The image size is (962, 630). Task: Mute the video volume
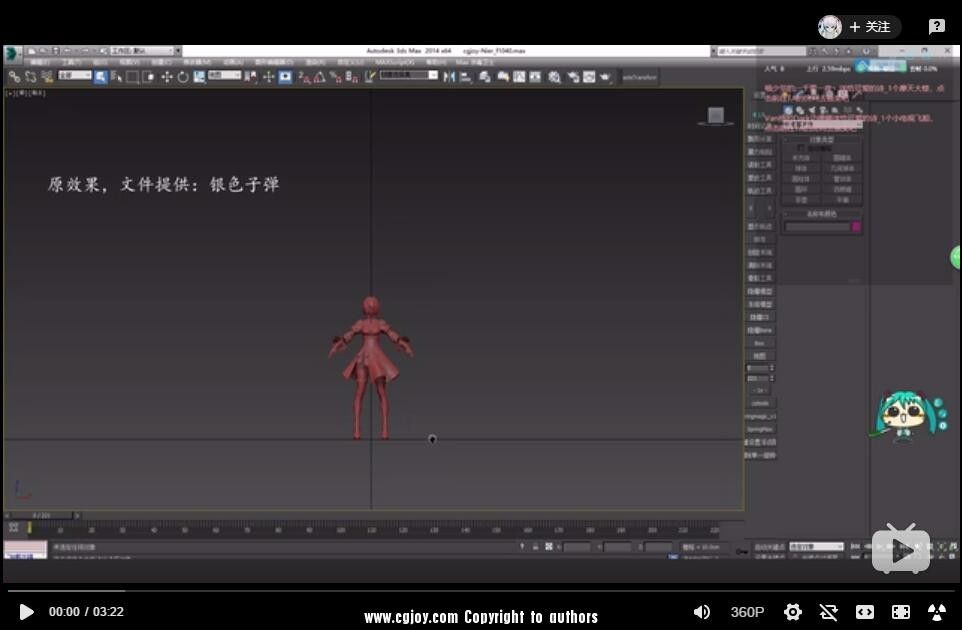click(x=701, y=612)
